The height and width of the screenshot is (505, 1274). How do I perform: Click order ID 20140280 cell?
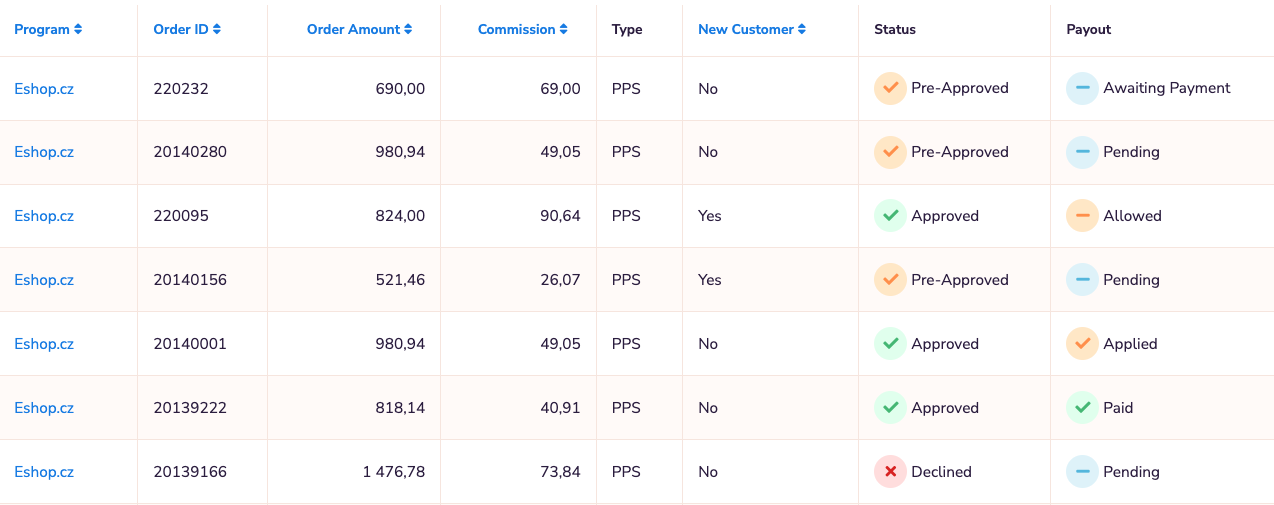(x=190, y=152)
